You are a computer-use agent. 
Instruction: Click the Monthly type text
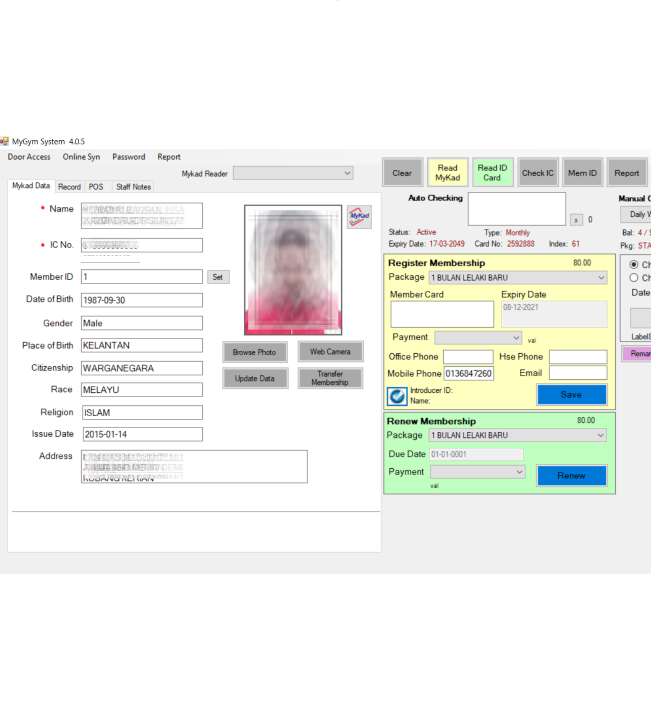click(x=518, y=233)
